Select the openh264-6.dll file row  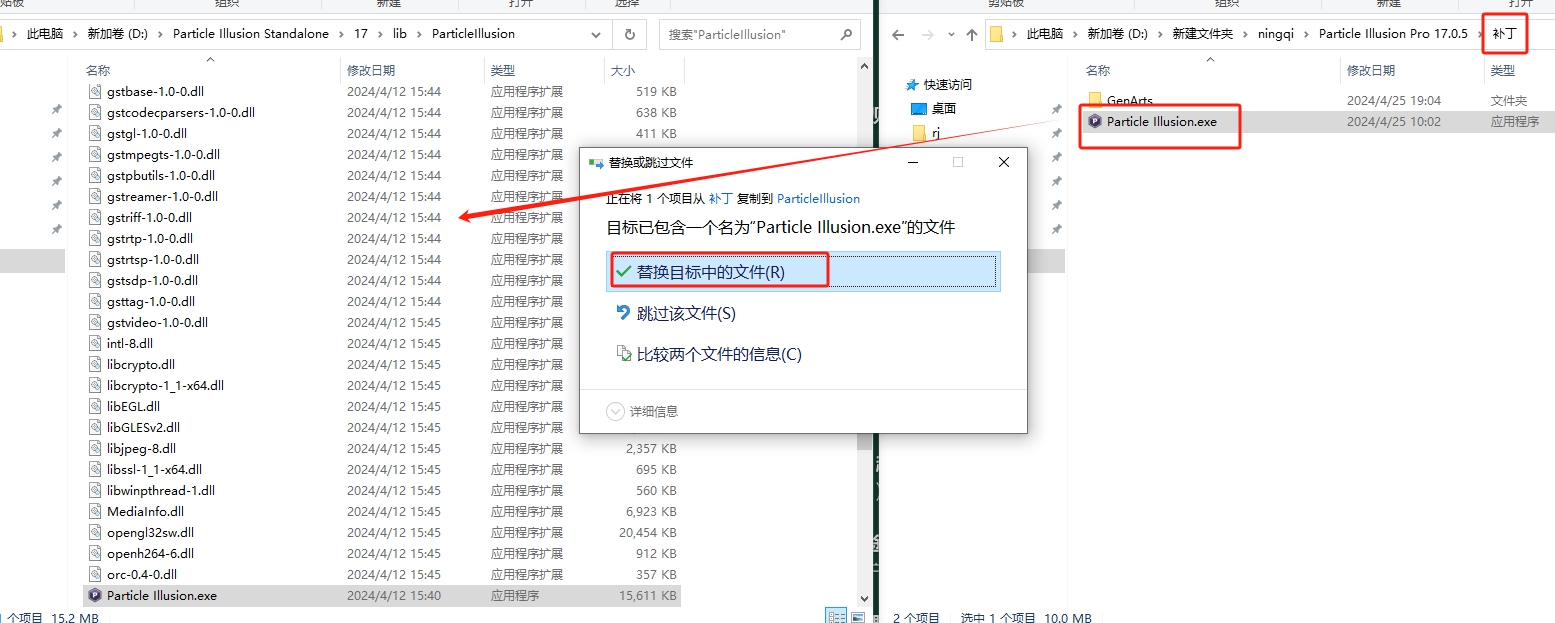click(x=381, y=553)
